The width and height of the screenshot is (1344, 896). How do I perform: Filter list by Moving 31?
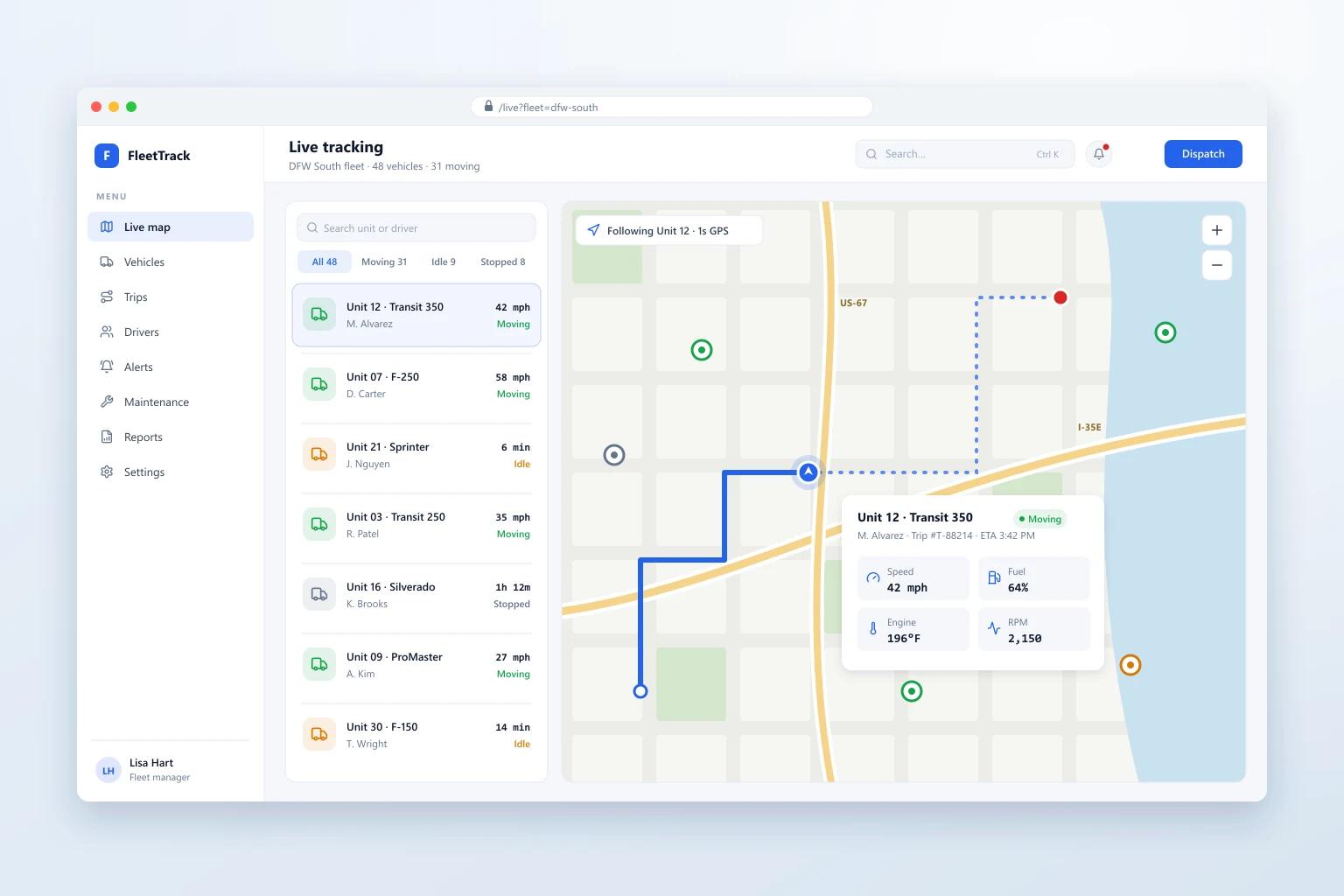point(384,262)
